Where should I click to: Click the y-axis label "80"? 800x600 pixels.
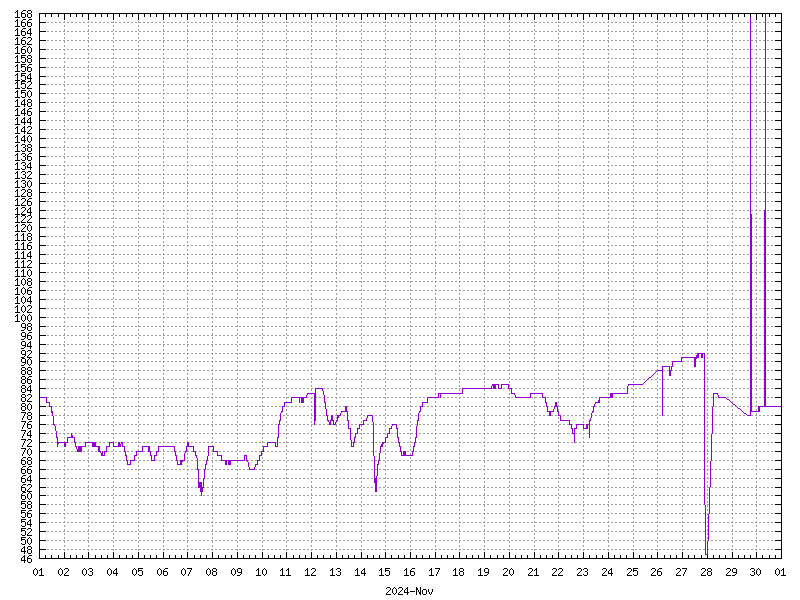coord(27,407)
